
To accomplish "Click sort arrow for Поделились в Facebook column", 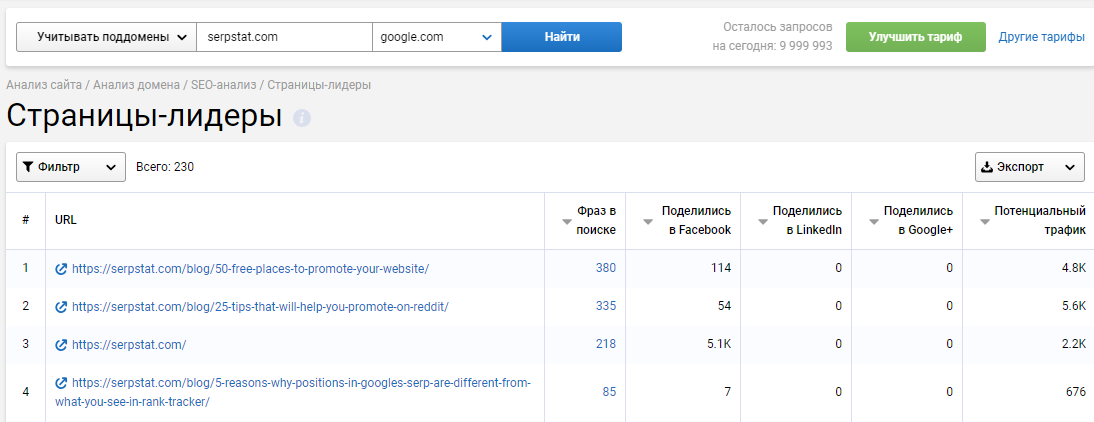I will (648, 222).
